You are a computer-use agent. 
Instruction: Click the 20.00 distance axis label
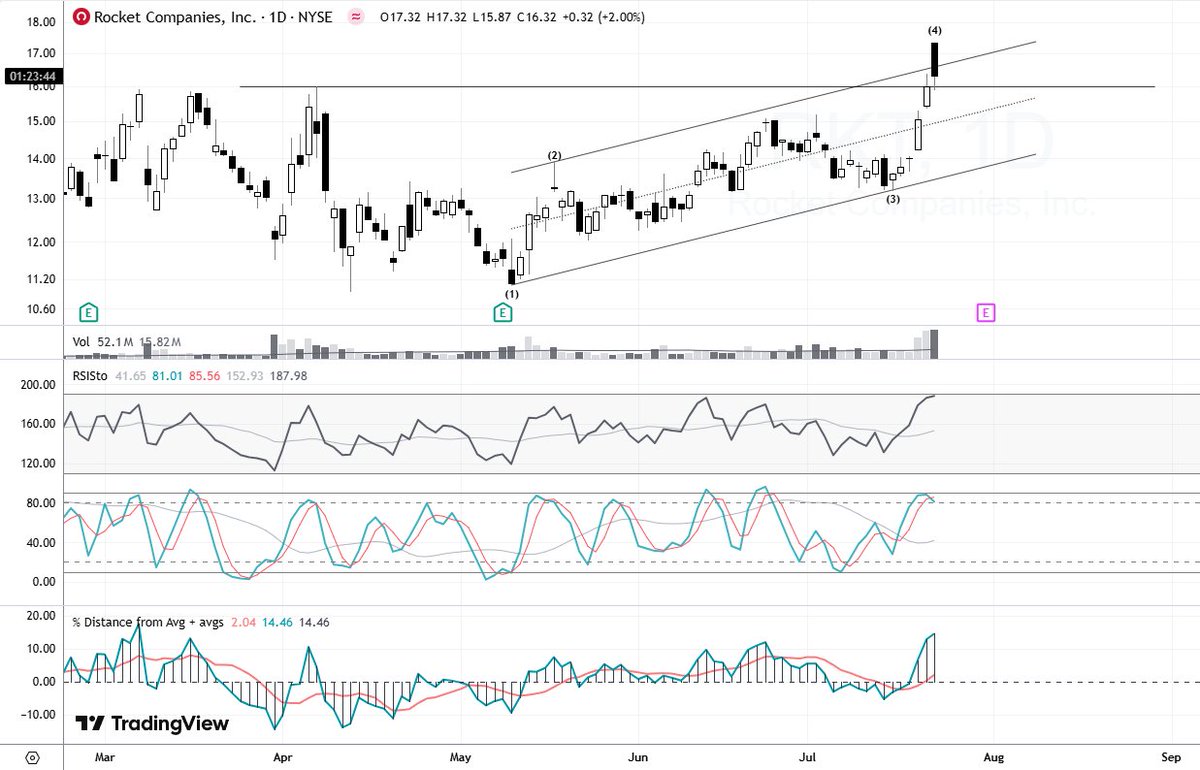[x=41, y=616]
